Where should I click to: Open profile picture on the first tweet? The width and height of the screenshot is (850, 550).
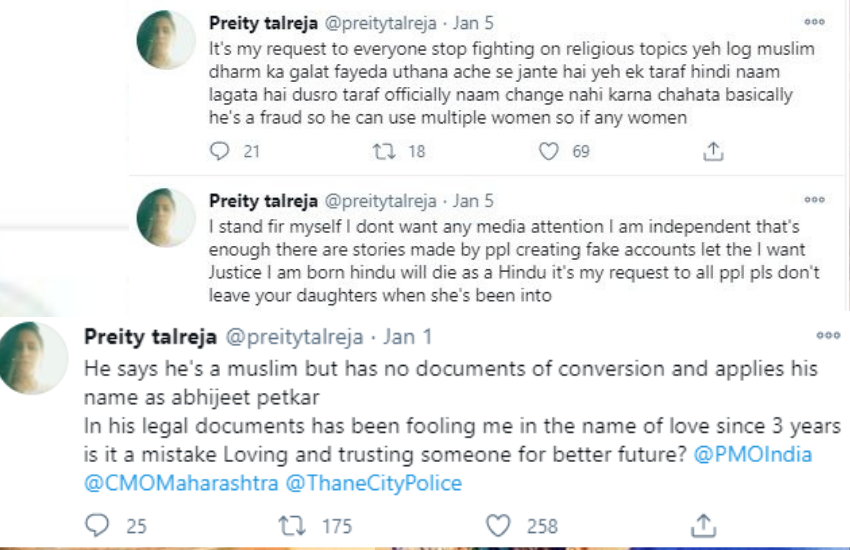(166, 40)
